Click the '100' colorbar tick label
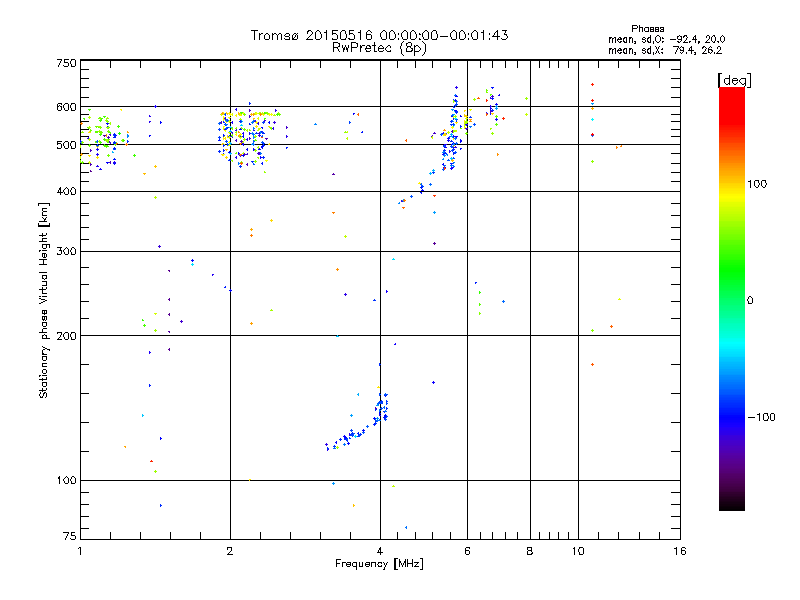The width and height of the screenshot is (800, 600). pyautogui.click(x=757, y=184)
